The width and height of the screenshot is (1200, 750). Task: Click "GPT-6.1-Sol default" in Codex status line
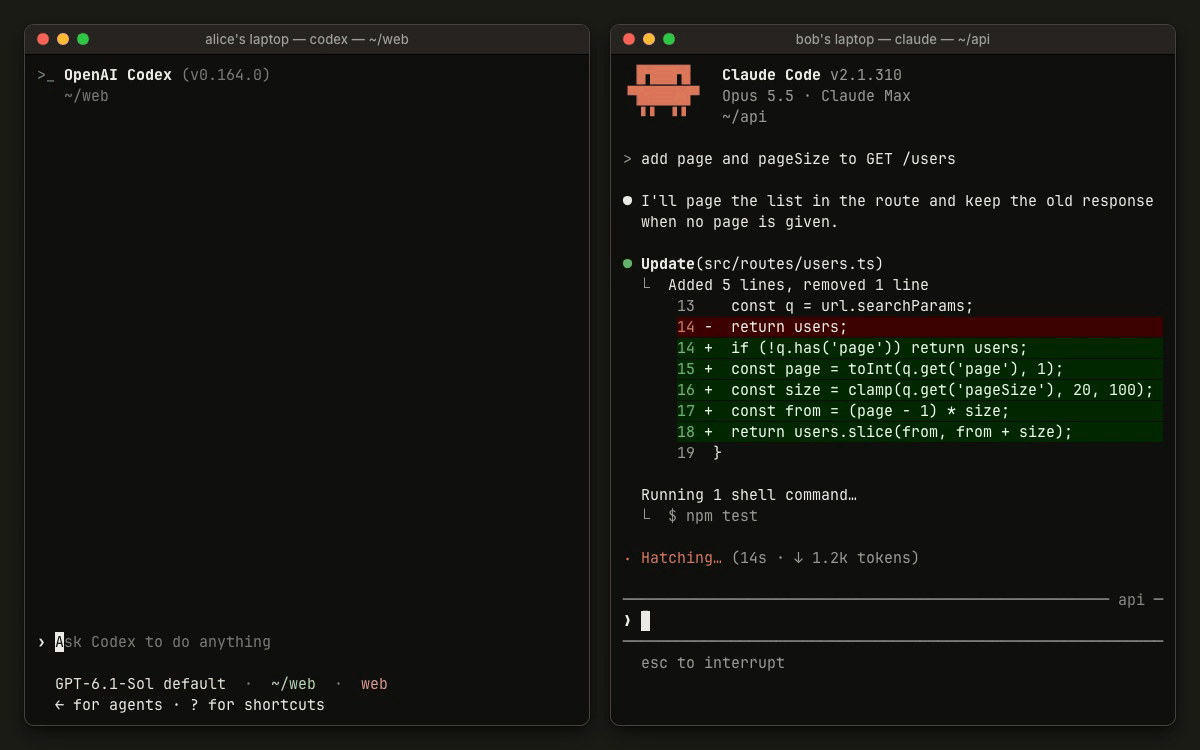140,684
